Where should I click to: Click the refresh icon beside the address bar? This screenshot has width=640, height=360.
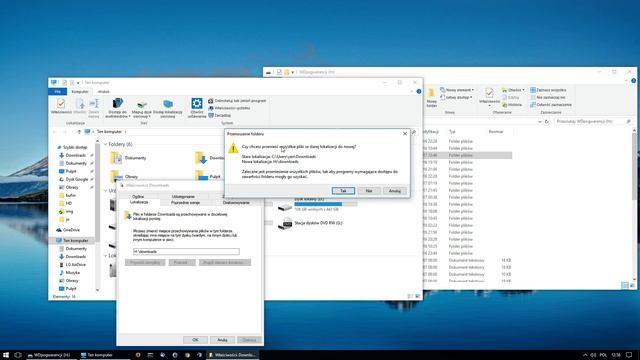tap(547, 122)
